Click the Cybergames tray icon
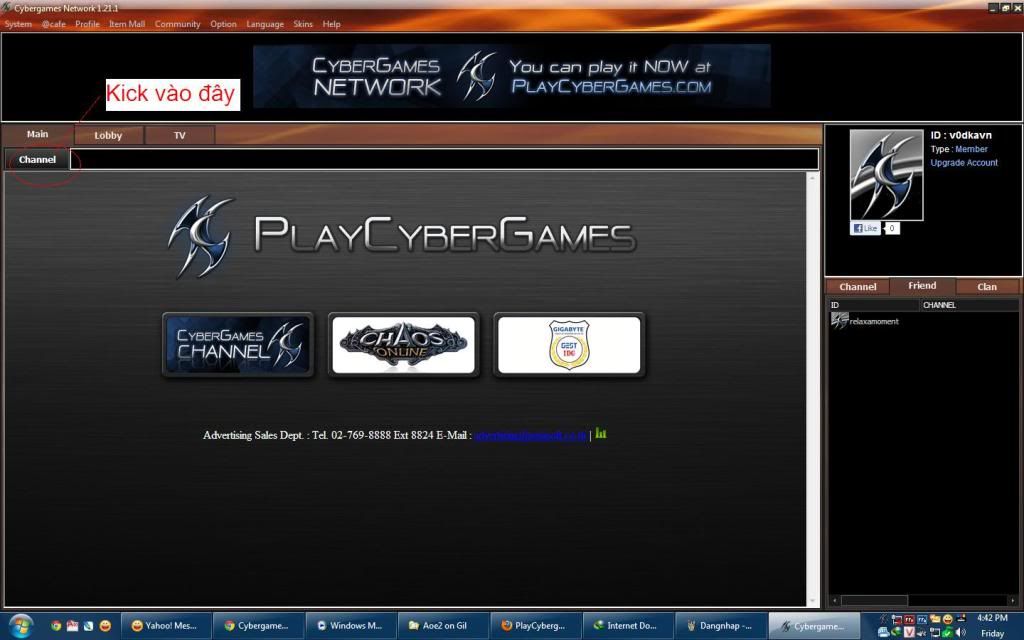Screen dimensions: 1024x640 tap(884, 619)
